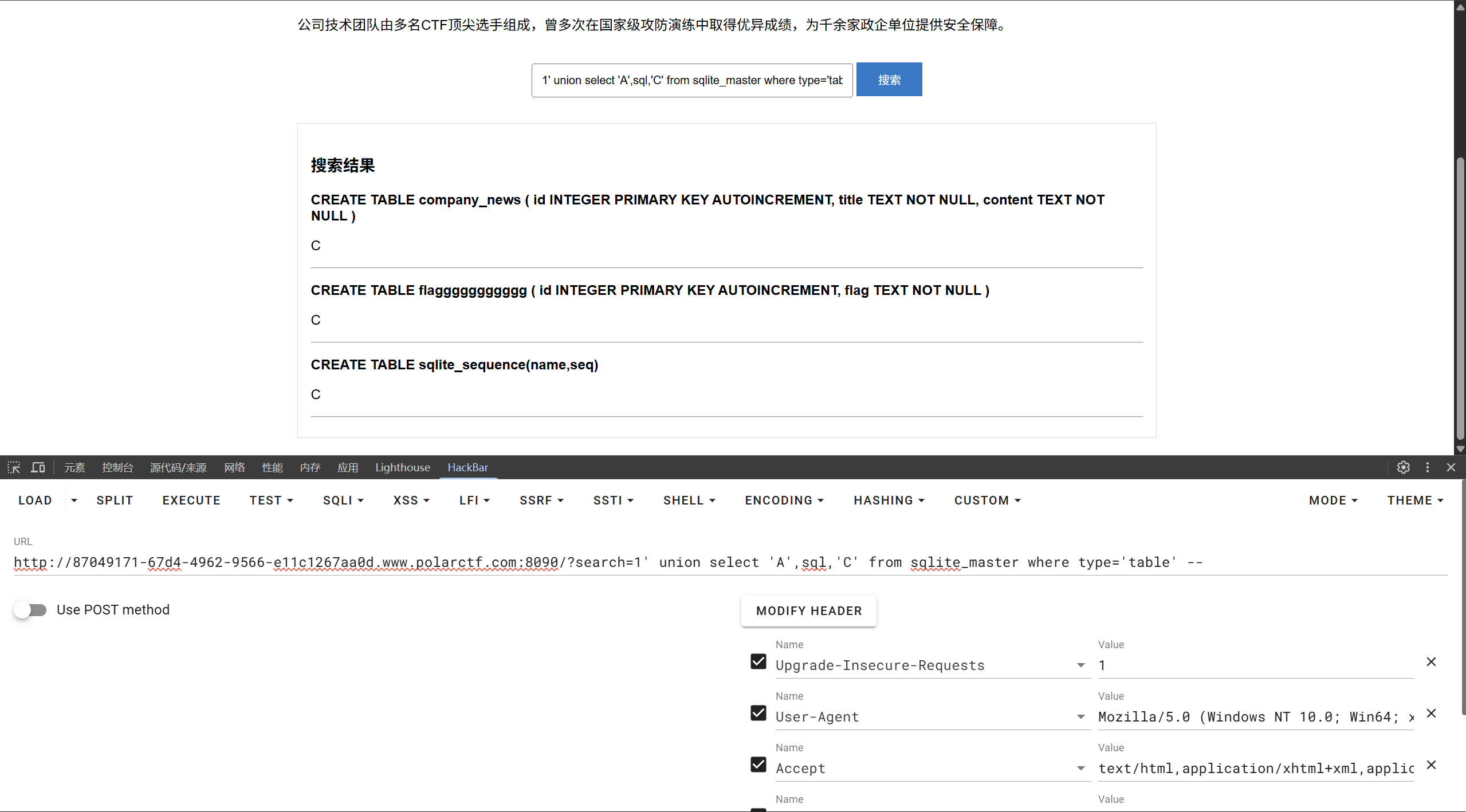Remove the Accept header row
1466x812 pixels.
1430,765
